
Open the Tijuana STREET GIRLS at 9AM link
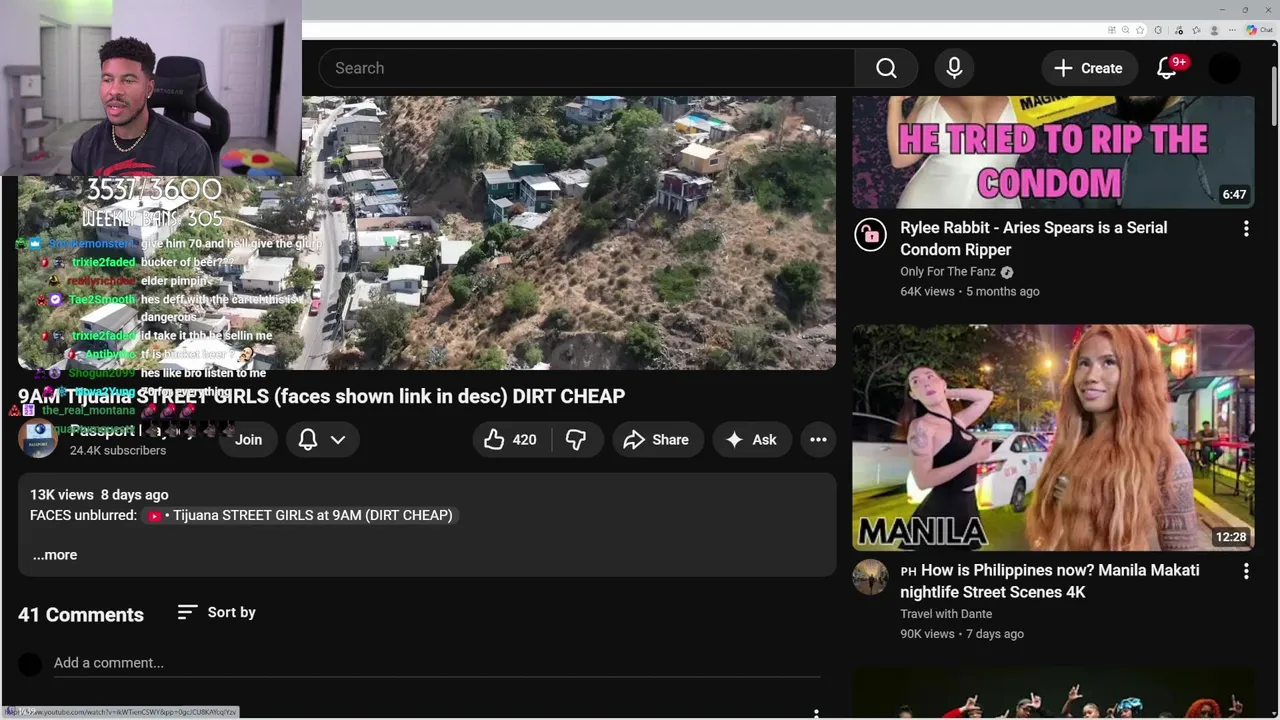pyautogui.click(x=300, y=515)
